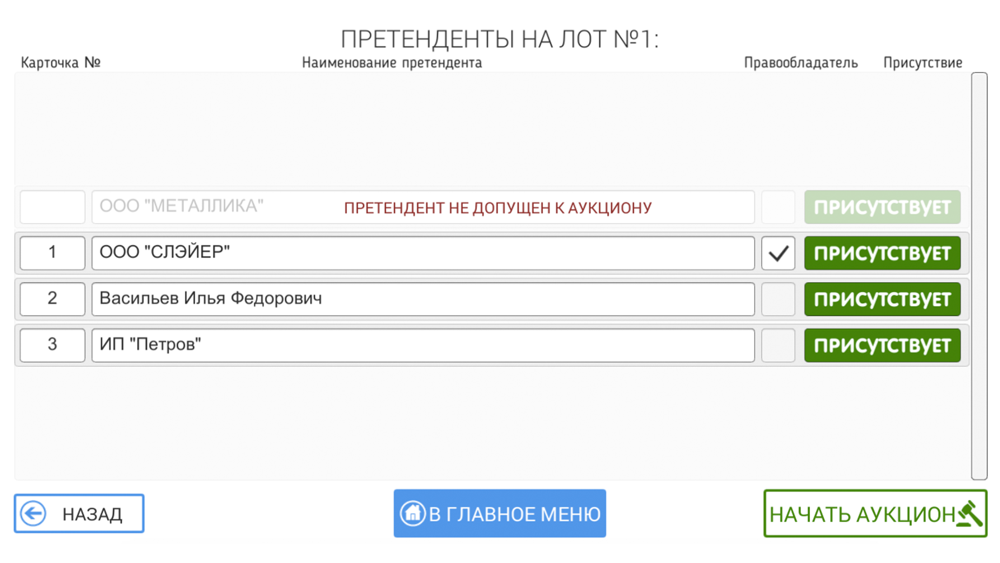This screenshot has width=1000, height=563.
Task: Click Правообладатель column header
Action: [x=800, y=62]
